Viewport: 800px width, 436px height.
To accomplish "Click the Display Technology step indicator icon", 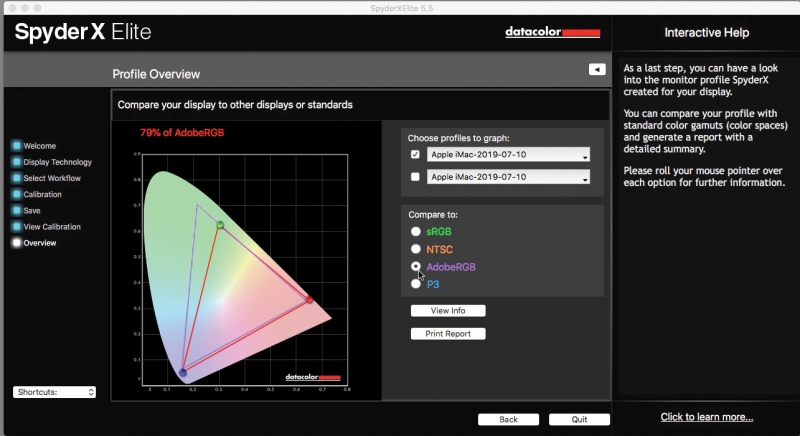I will pyautogui.click(x=16, y=162).
